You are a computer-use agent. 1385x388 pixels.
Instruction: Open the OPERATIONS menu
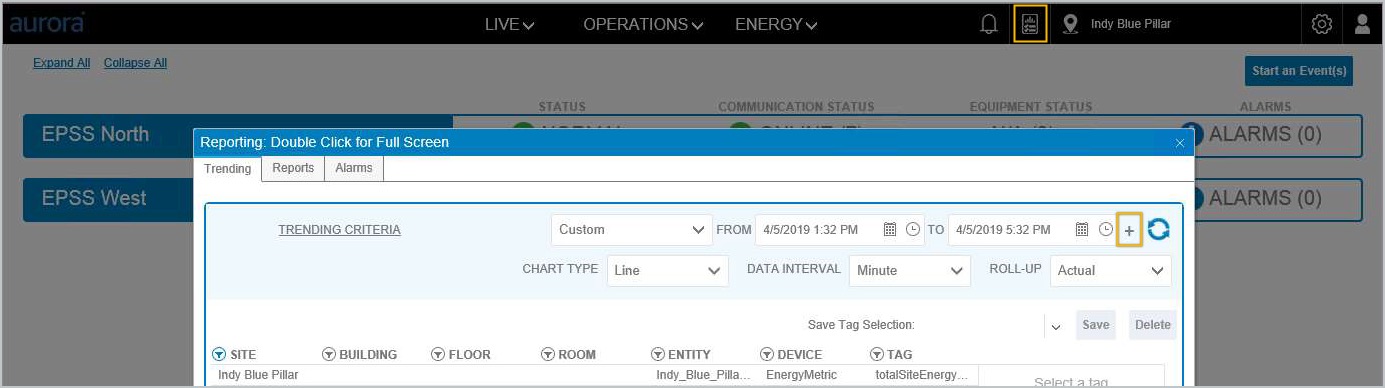(x=643, y=24)
